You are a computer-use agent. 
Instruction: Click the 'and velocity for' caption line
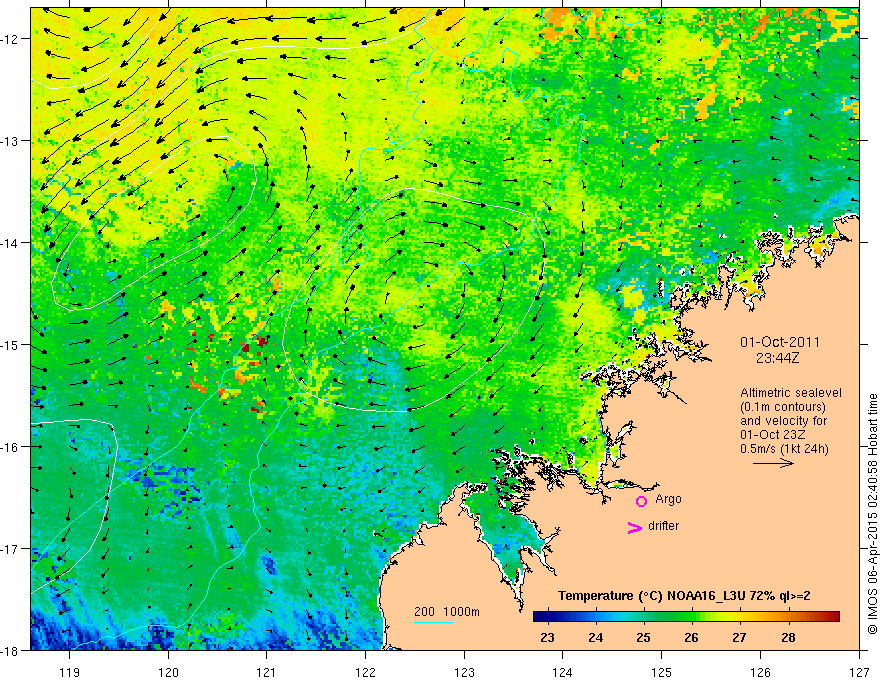pos(783,421)
